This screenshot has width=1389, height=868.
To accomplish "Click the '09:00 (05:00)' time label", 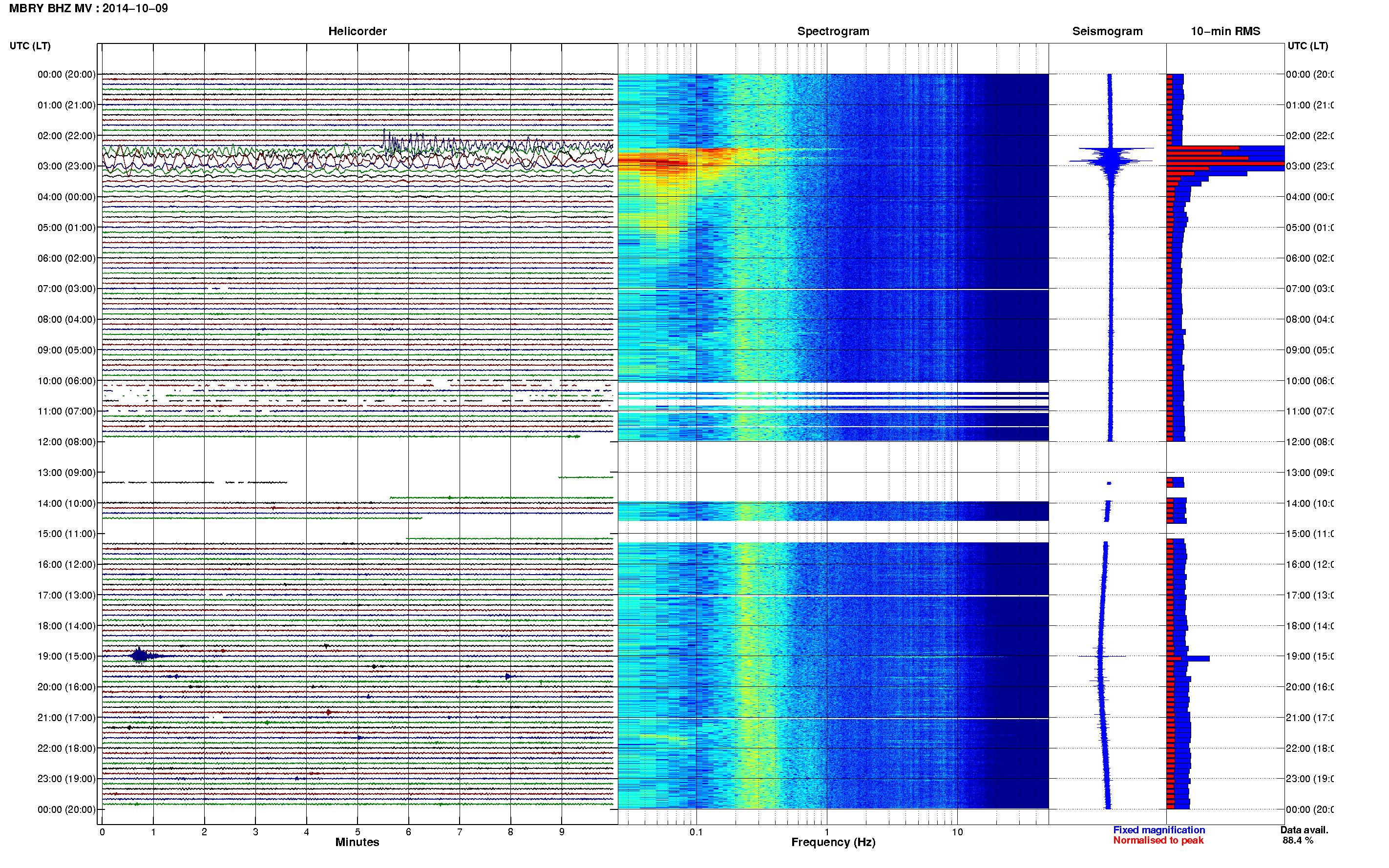I will click(x=66, y=350).
